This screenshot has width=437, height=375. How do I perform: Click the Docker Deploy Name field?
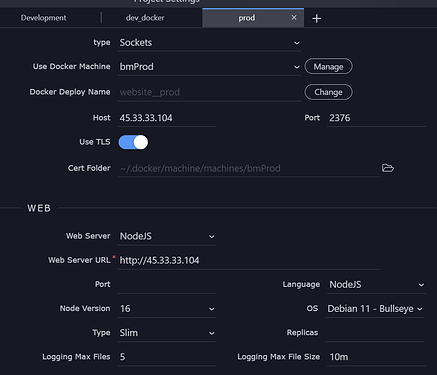pos(209,92)
